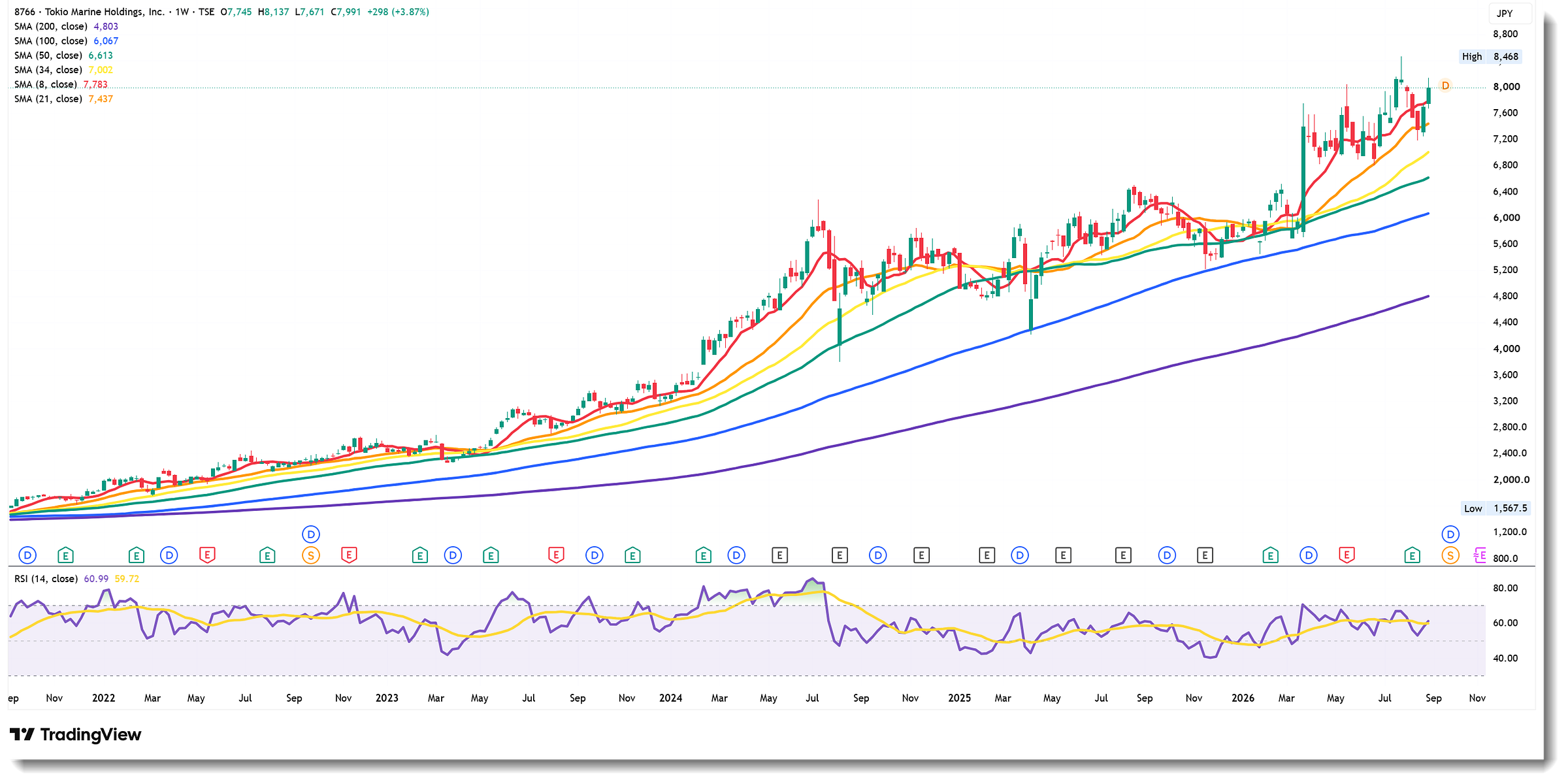Select the SMA (50, close) legend entry

click(x=63, y=56)
